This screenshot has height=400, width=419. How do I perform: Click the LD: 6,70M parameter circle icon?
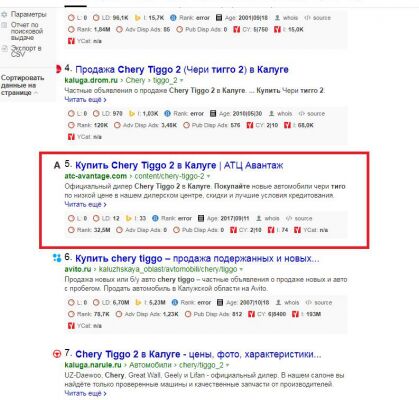[x=96, y=303]
